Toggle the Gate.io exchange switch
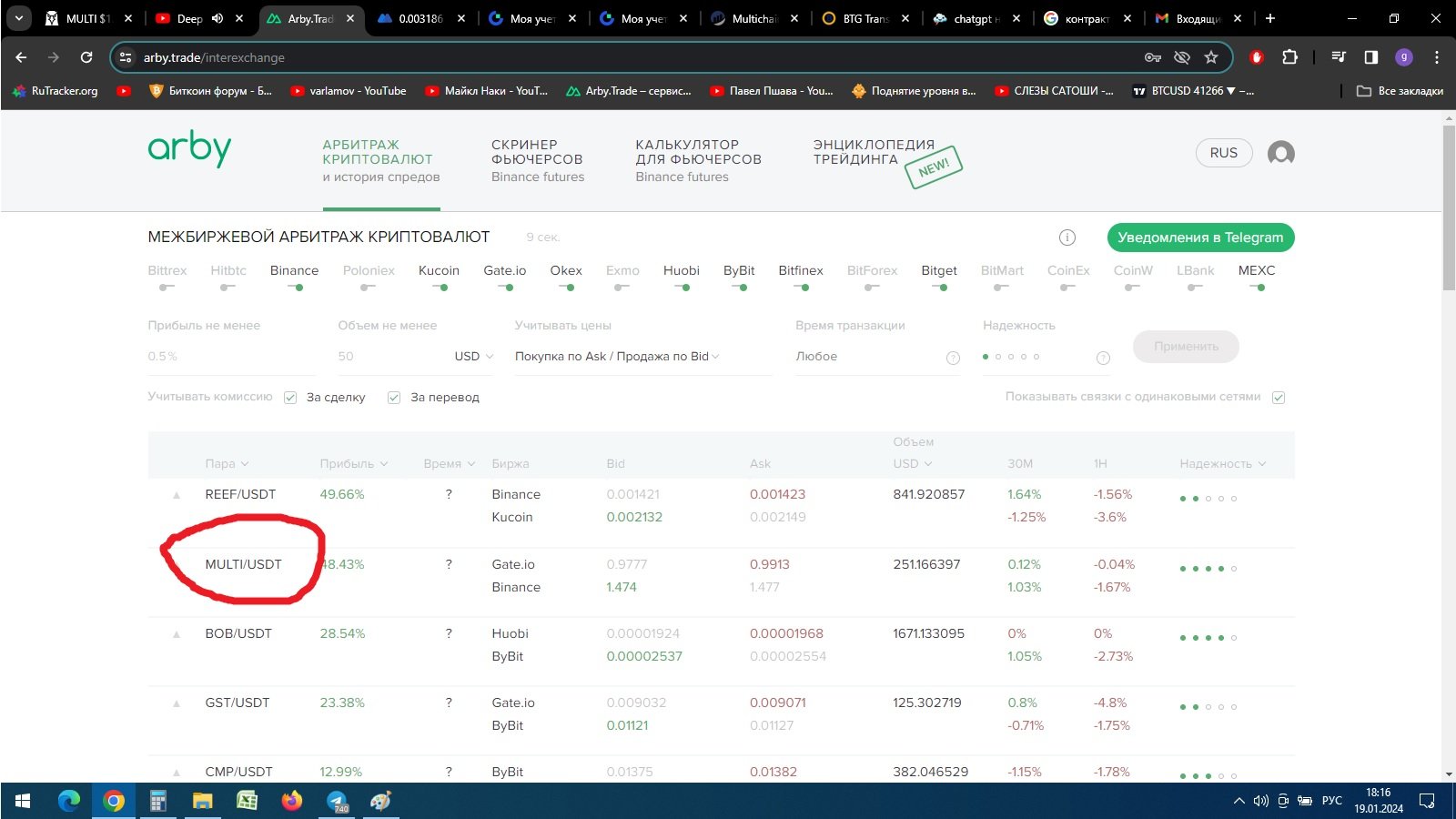1456x819 pixels. (505, 288)
